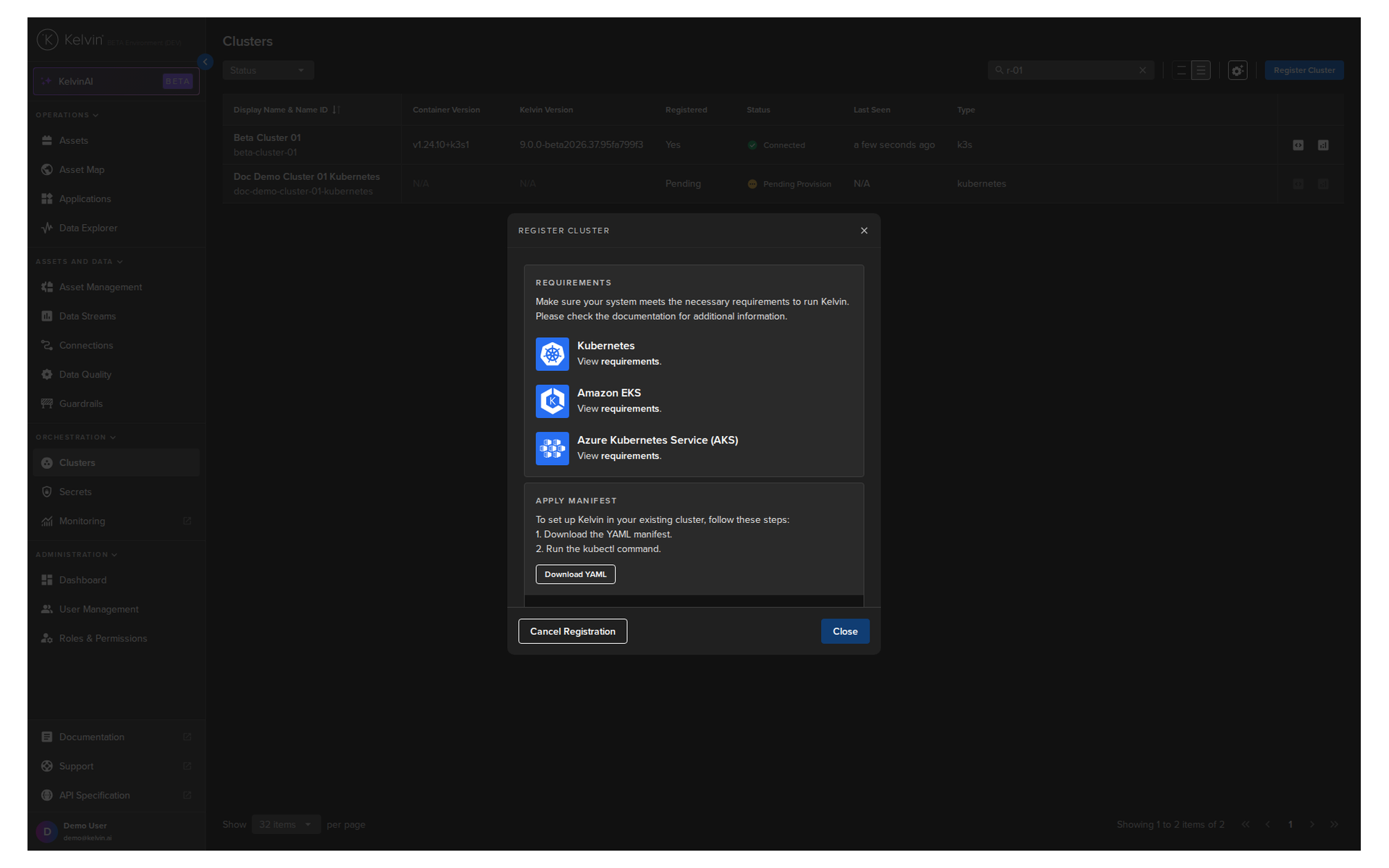
Task: Click Cancel Registration button
Action: (572, 631)
